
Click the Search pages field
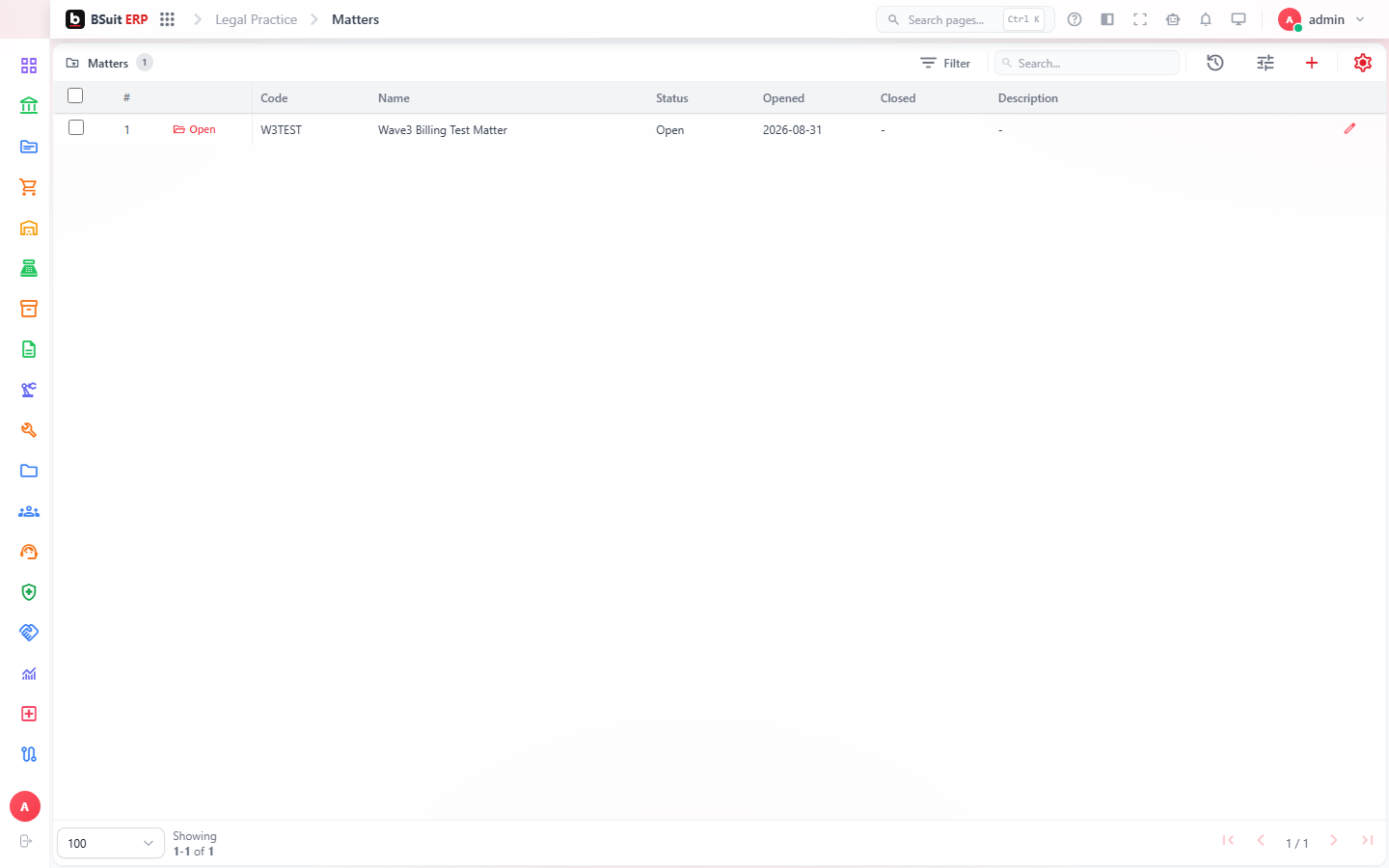point(965,19)
